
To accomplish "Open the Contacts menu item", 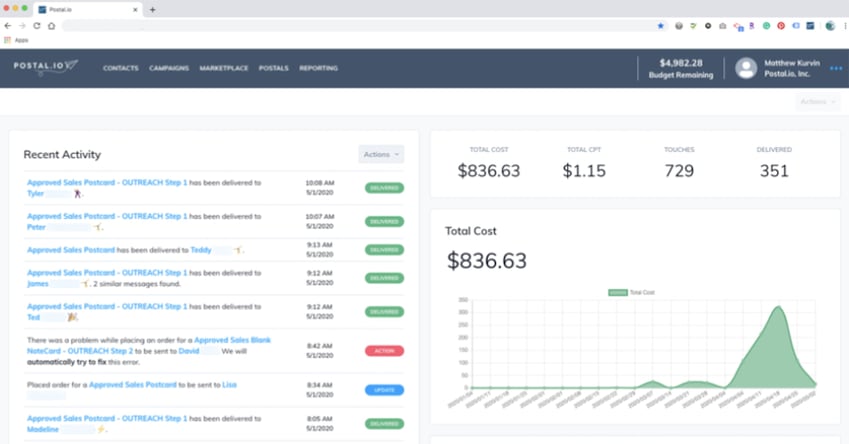I will [x=120, y=68].
